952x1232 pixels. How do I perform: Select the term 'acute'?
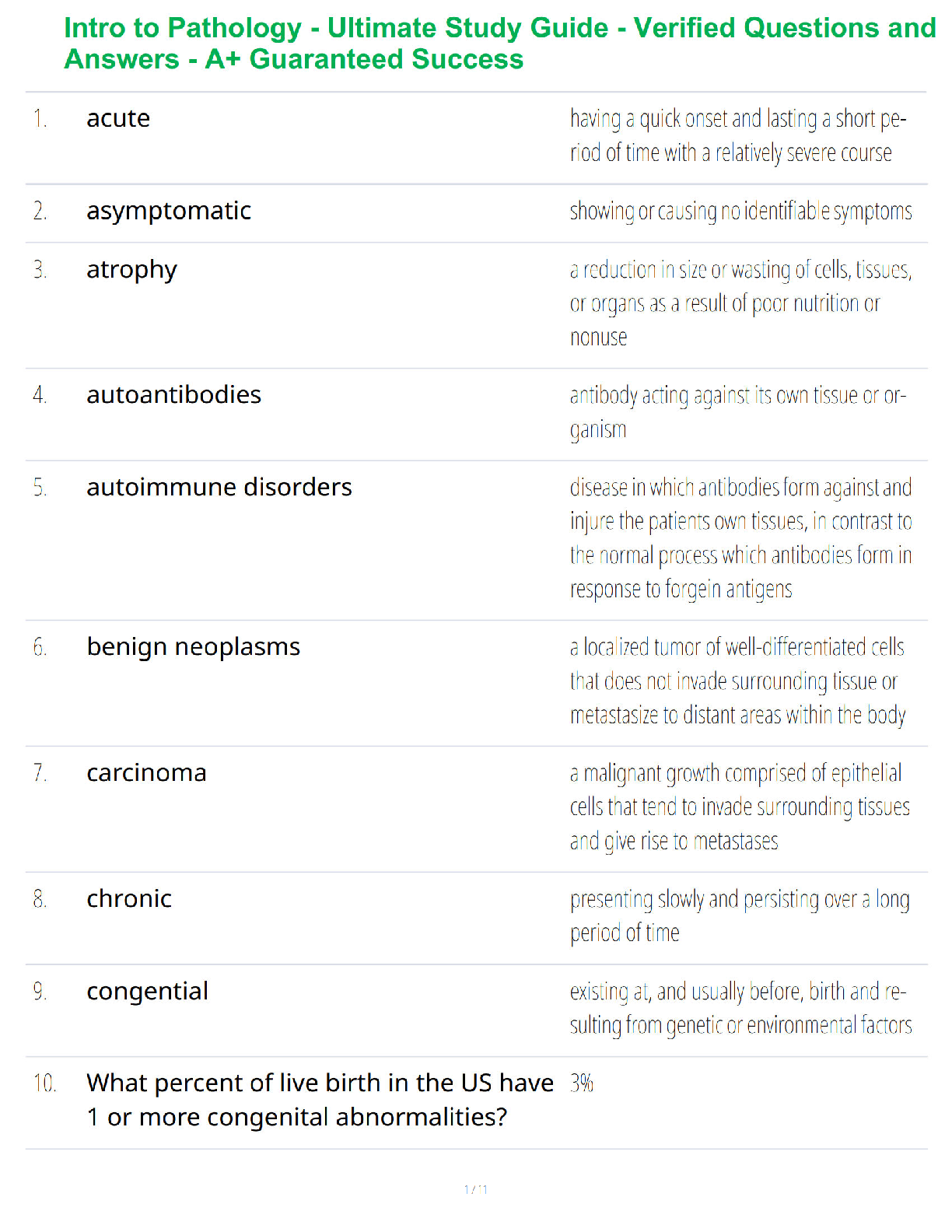[118, 118]
